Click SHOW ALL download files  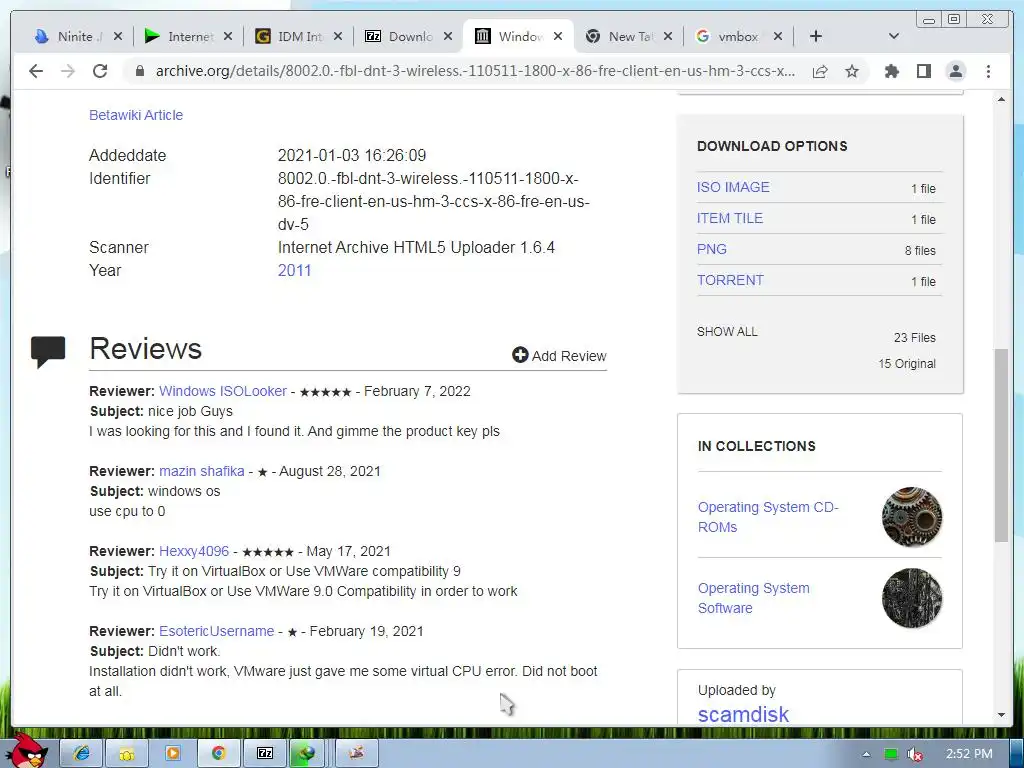pyautogui.click(x=727, y=332)
